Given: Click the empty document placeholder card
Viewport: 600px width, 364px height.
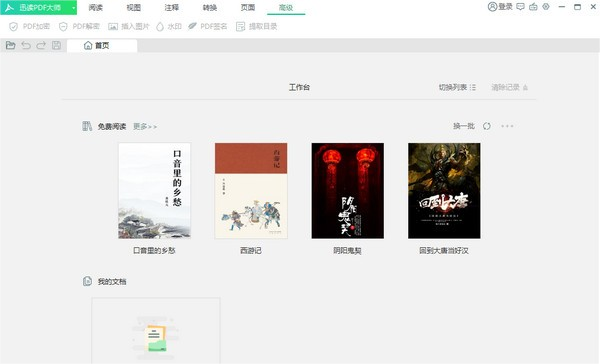Looking at the screenshot, I should 156,331.
